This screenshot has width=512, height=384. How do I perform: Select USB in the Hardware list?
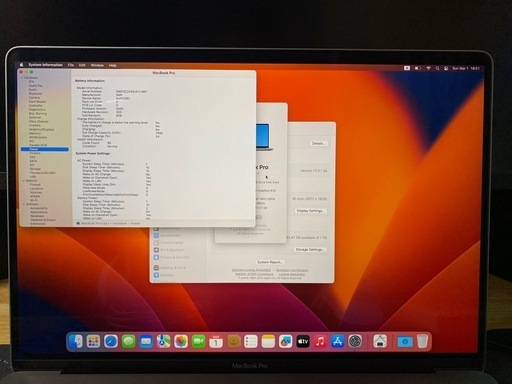(x=33, y=177)
